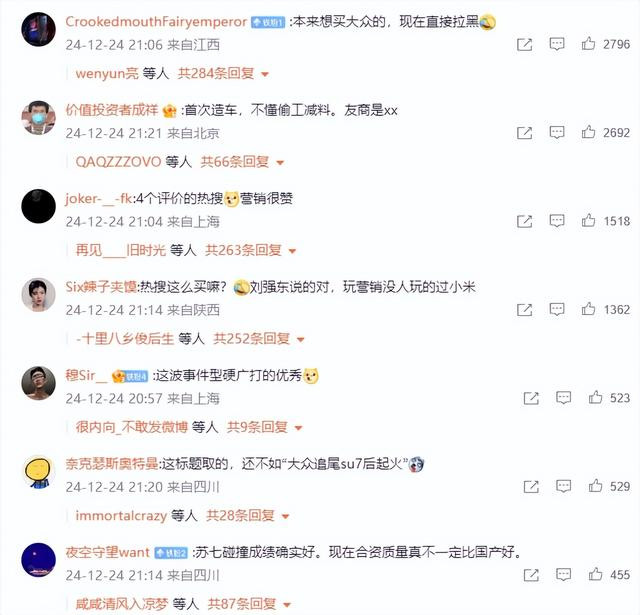The height and width of the screenshot is (615, 640).
Task: Reply to joker-__-fk's comment via bubble icon
Action: 557,221
